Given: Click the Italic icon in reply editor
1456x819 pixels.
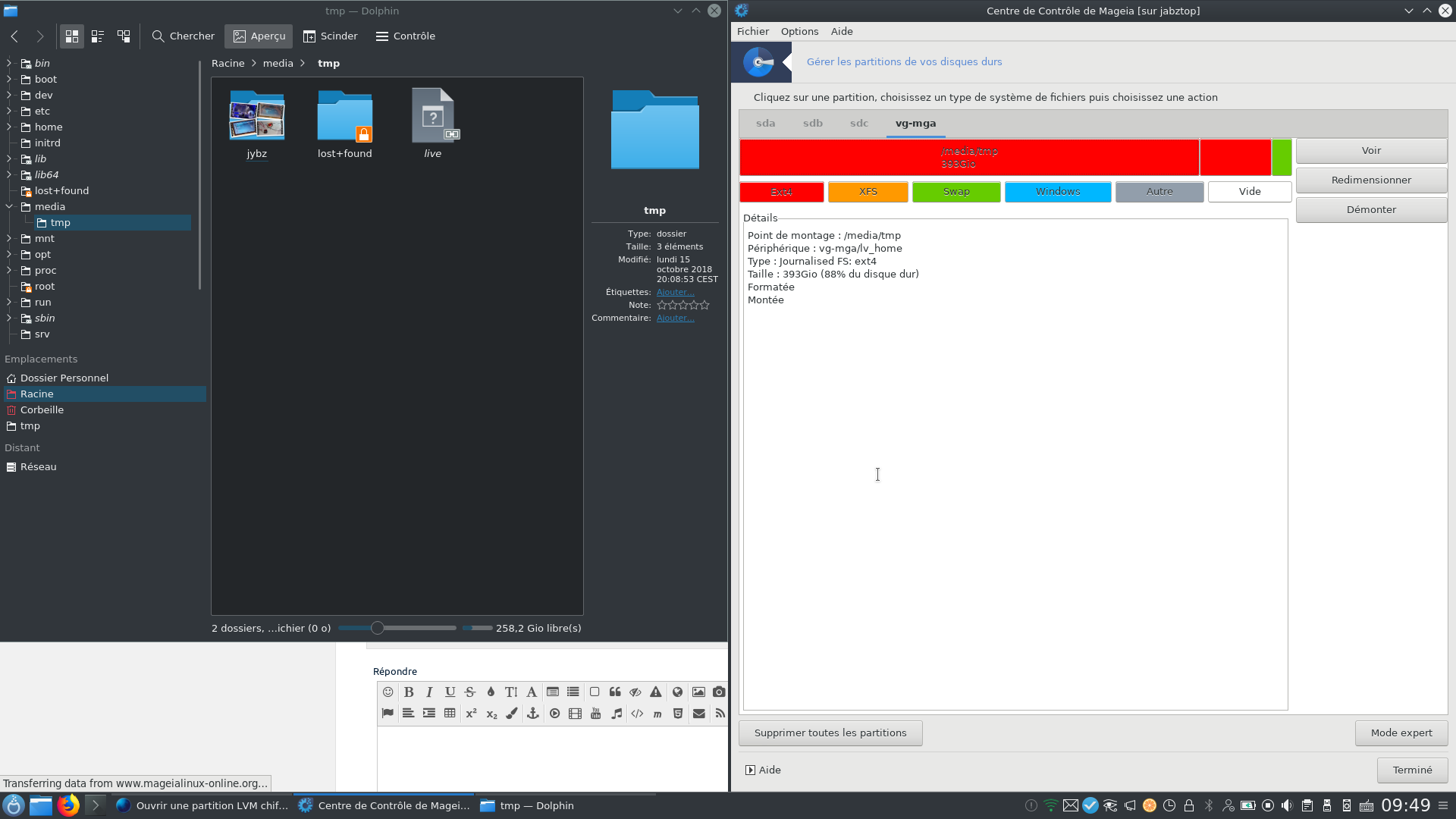Looking at the screenshot, I should click(429, 692).
